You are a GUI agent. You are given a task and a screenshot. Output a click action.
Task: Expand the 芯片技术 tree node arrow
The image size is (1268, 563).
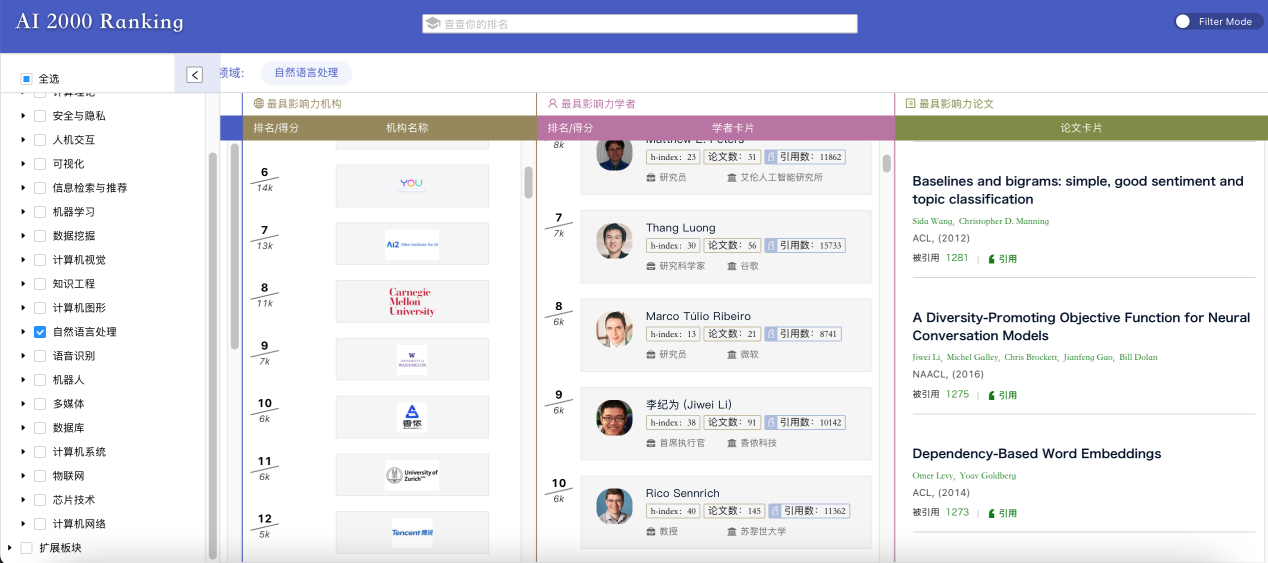click(x=23, y=500)
